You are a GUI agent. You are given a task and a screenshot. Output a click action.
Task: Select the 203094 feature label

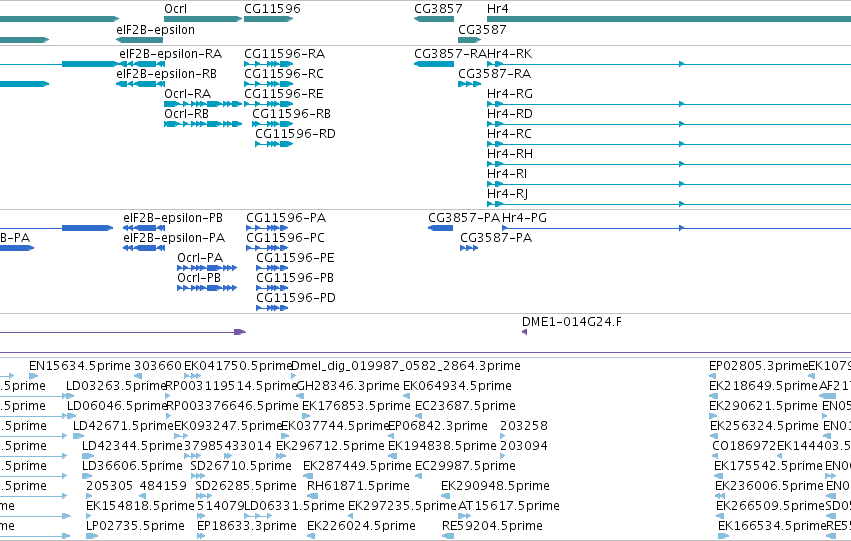coord(524,447)
